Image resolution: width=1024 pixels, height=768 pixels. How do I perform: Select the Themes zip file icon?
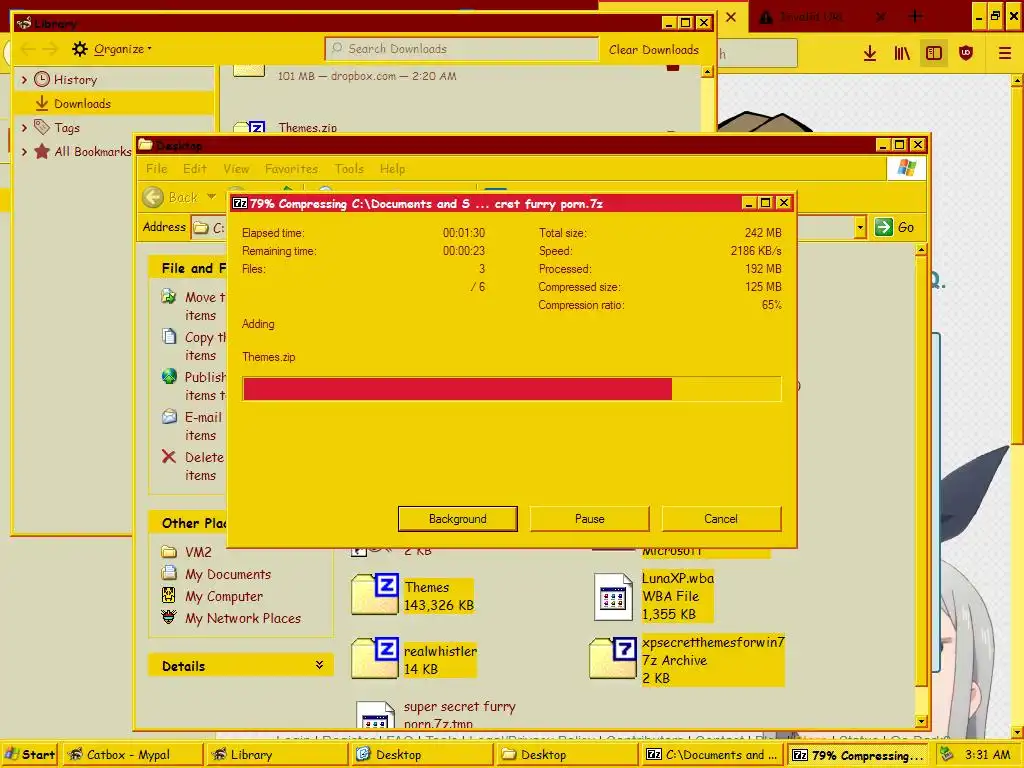tap(375, 594)
